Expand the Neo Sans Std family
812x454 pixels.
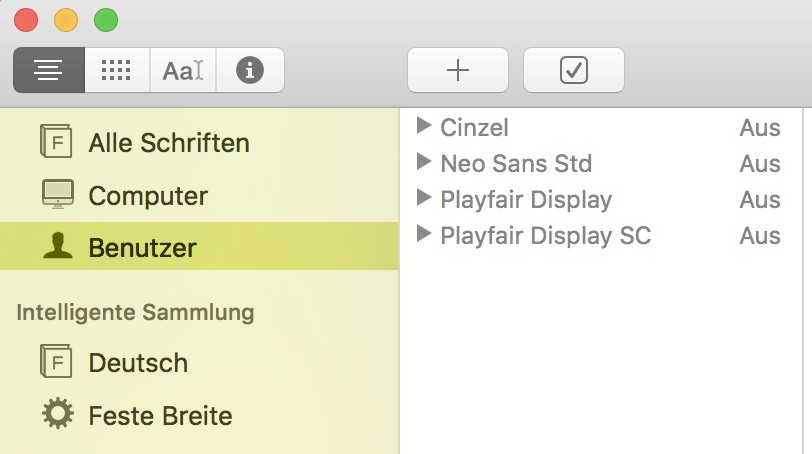click(x=424, y=162)
